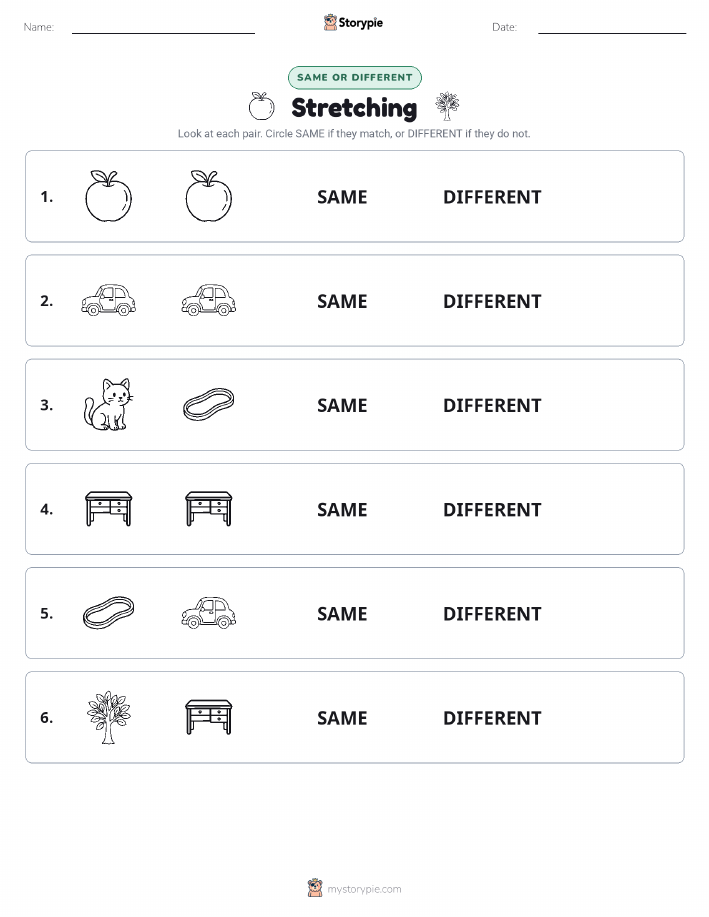Select DIFFERENT for question 5

coord(492,613)
